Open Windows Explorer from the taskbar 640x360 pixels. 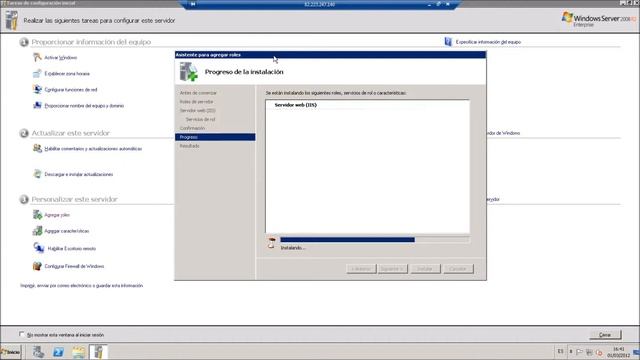(x=78, y=352)
